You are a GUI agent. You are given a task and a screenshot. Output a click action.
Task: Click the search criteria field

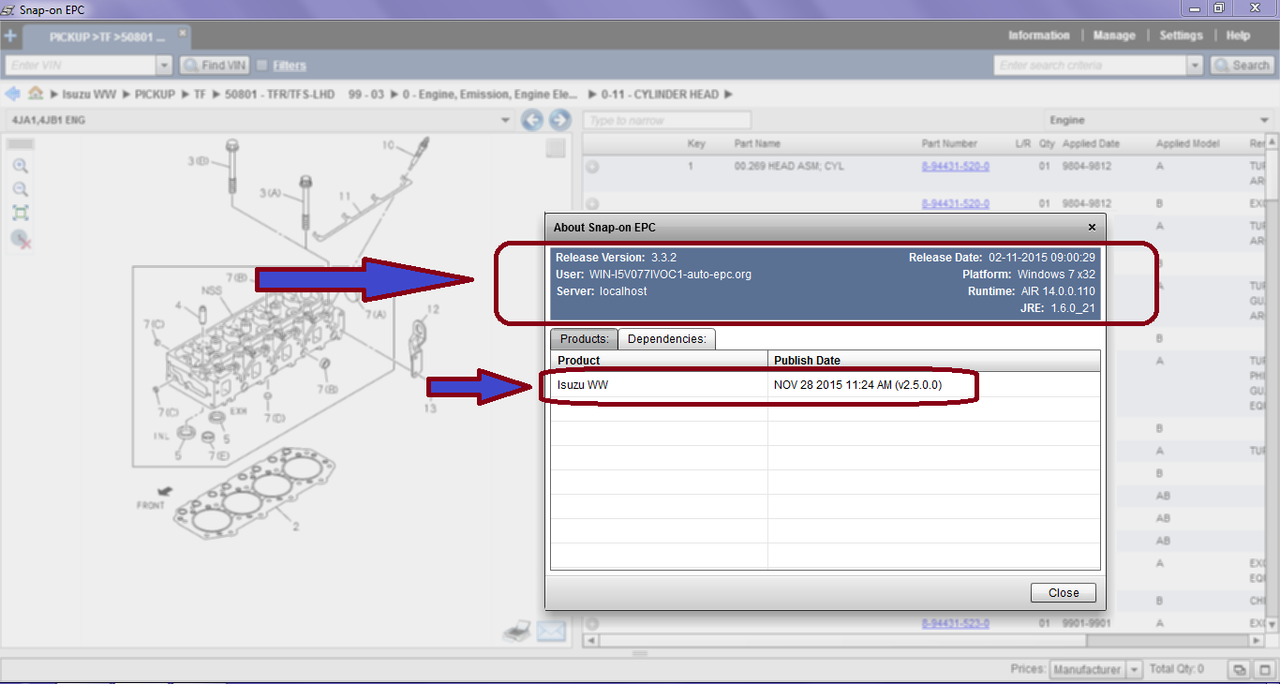[x=1090, y=65]
